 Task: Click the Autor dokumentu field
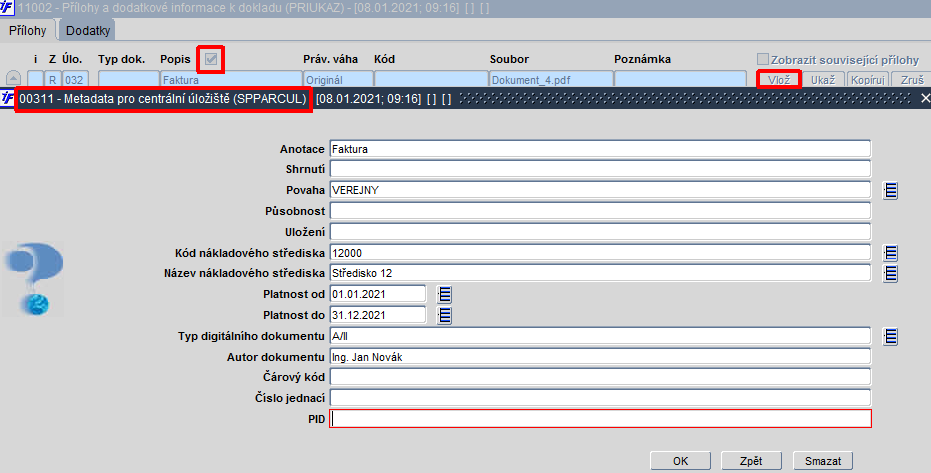pos(600,357)
